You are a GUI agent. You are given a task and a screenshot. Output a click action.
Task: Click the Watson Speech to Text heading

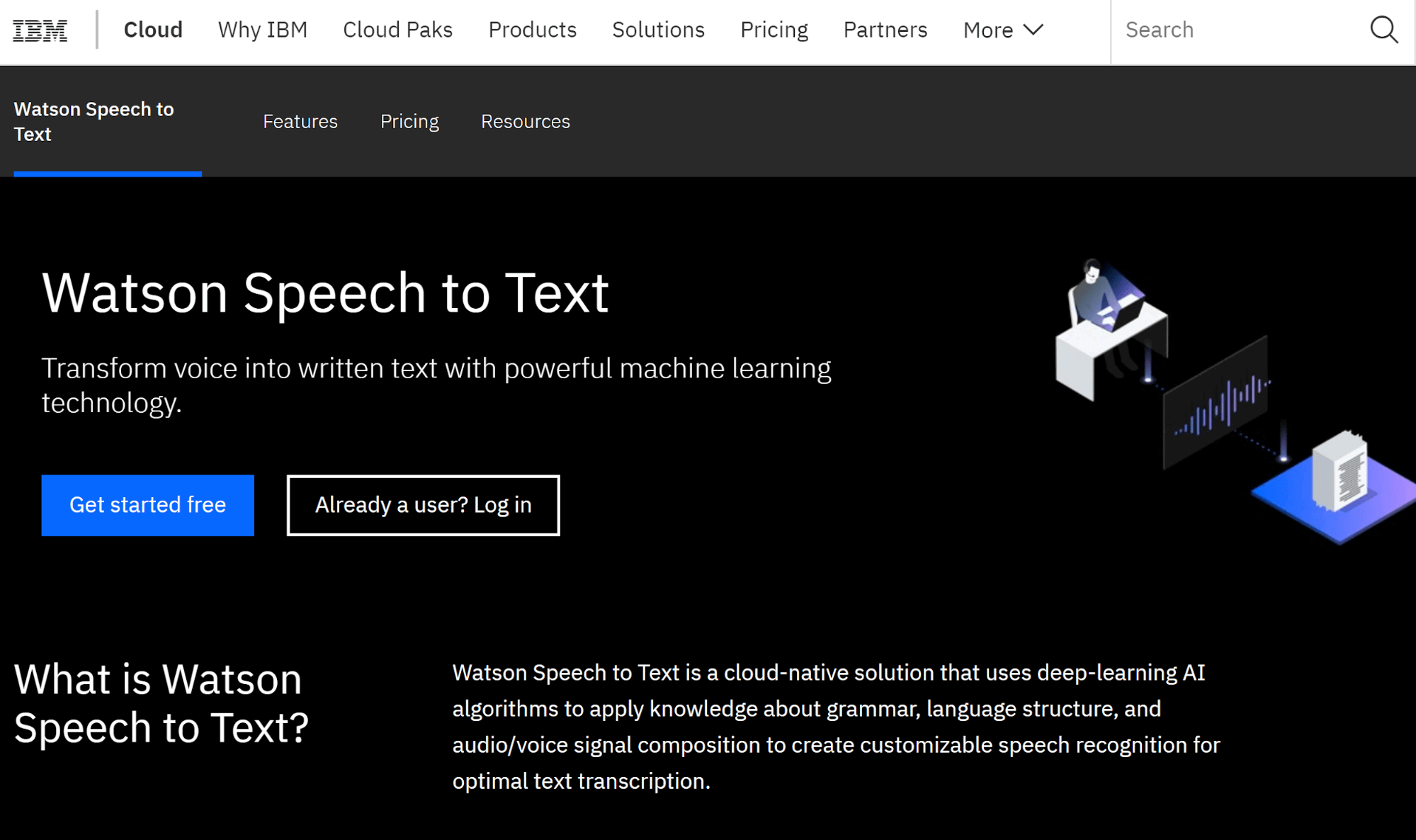325,293
